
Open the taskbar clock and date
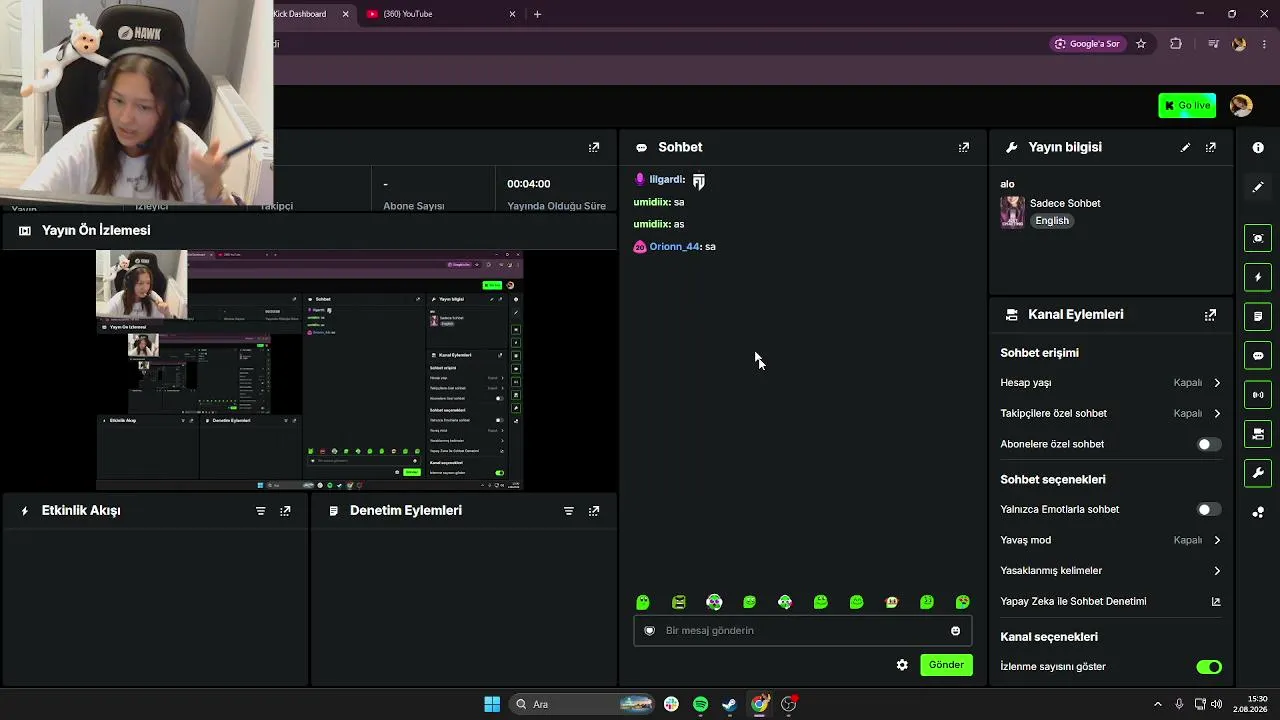click(1251, 704)
